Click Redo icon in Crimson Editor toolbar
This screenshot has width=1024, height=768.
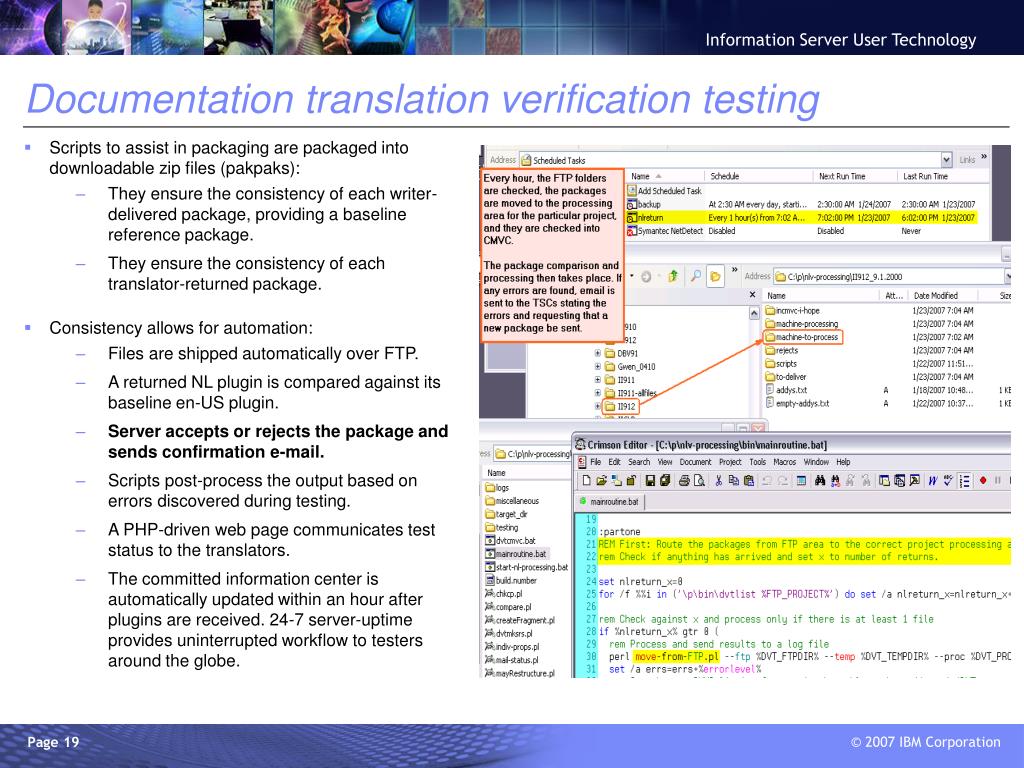click(x=782, y=481)
